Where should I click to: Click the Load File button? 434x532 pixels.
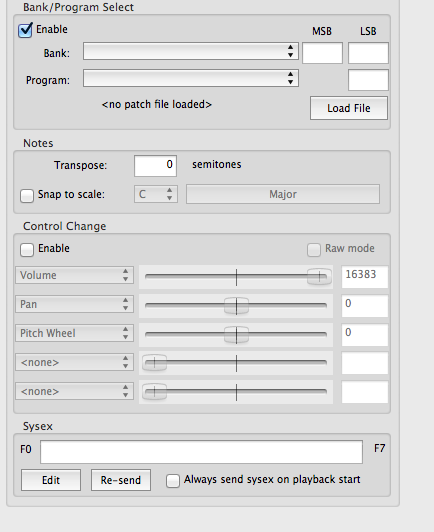point(349,108)
